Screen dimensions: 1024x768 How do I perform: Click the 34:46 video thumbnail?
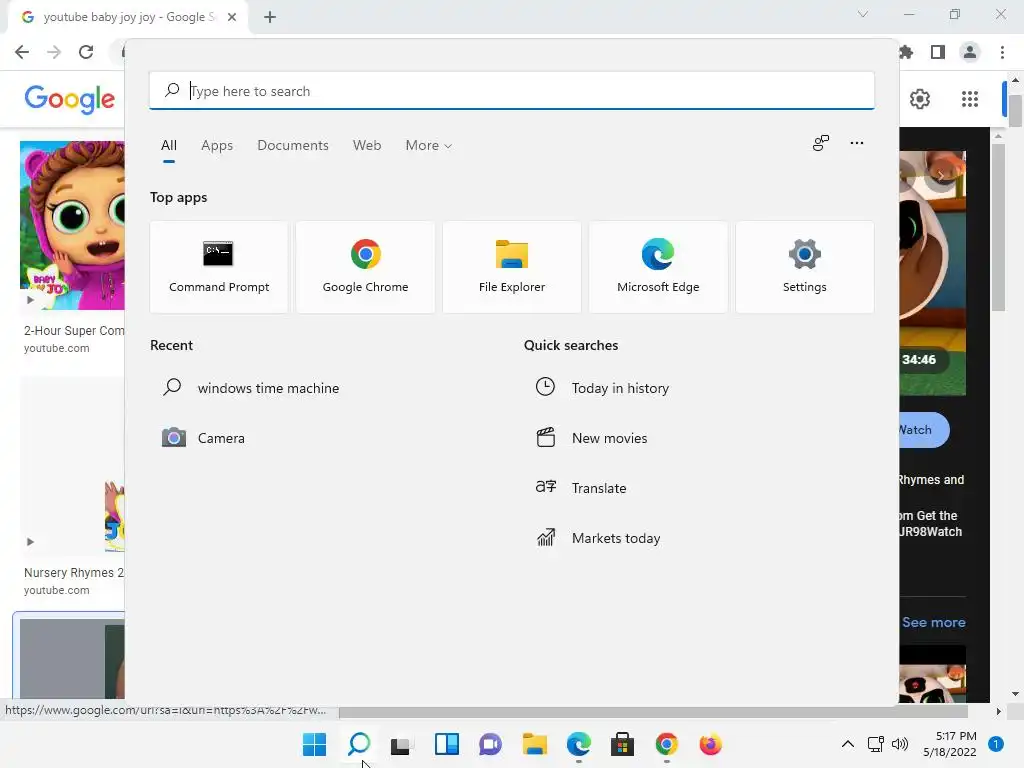click(x=932, y=273)
